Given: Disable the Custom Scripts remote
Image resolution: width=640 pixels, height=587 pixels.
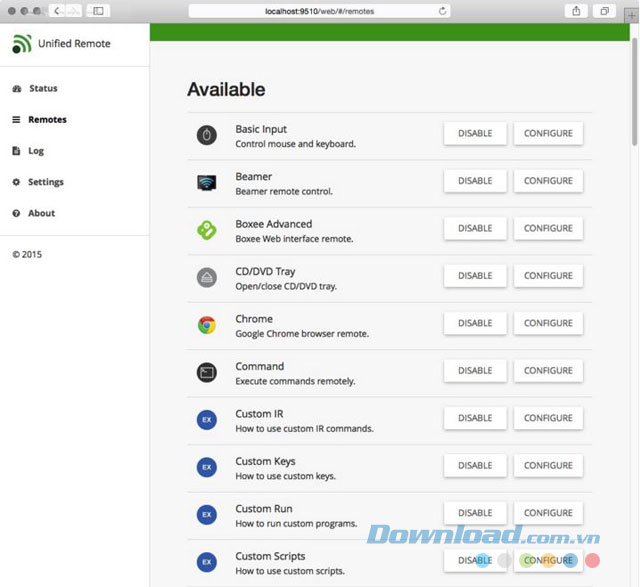Looking at the screenshot, I should 475,560.
